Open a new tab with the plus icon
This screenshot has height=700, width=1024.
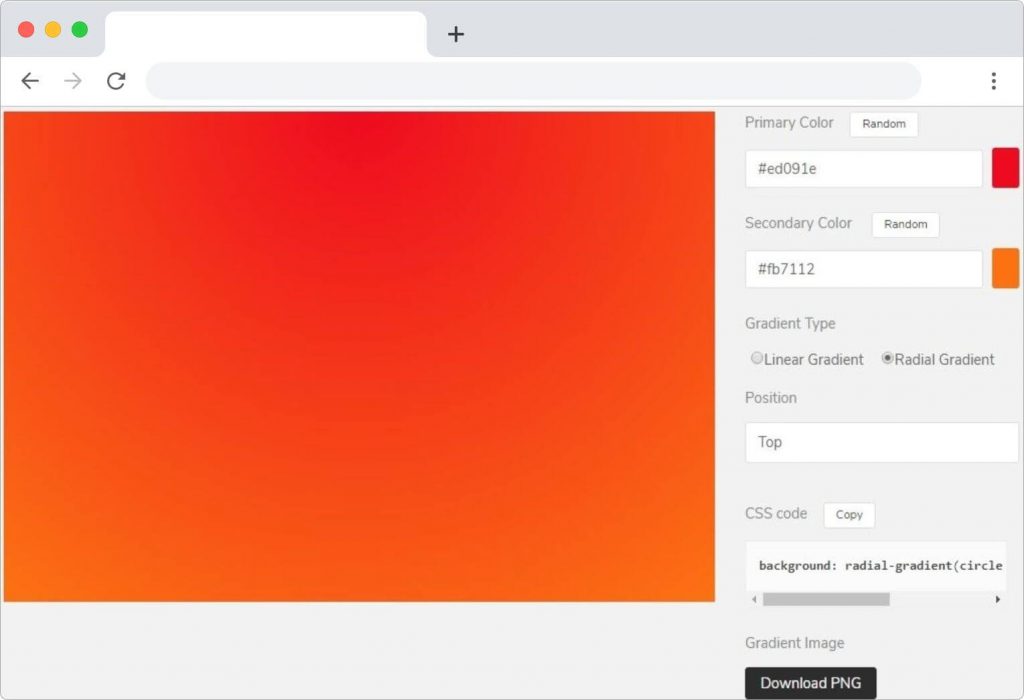point(456,34)
